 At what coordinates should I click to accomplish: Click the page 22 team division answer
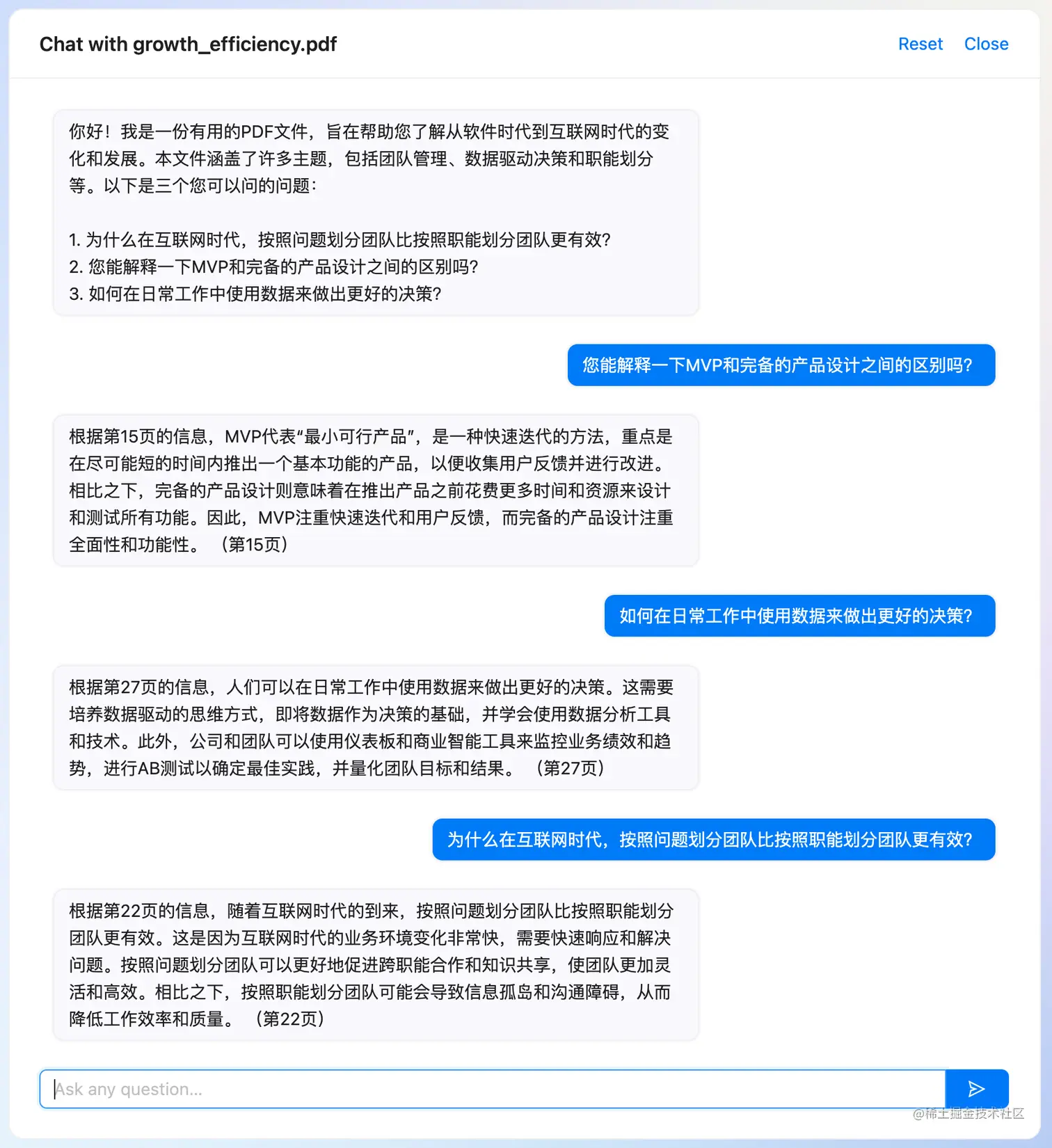tap(376, 965)
